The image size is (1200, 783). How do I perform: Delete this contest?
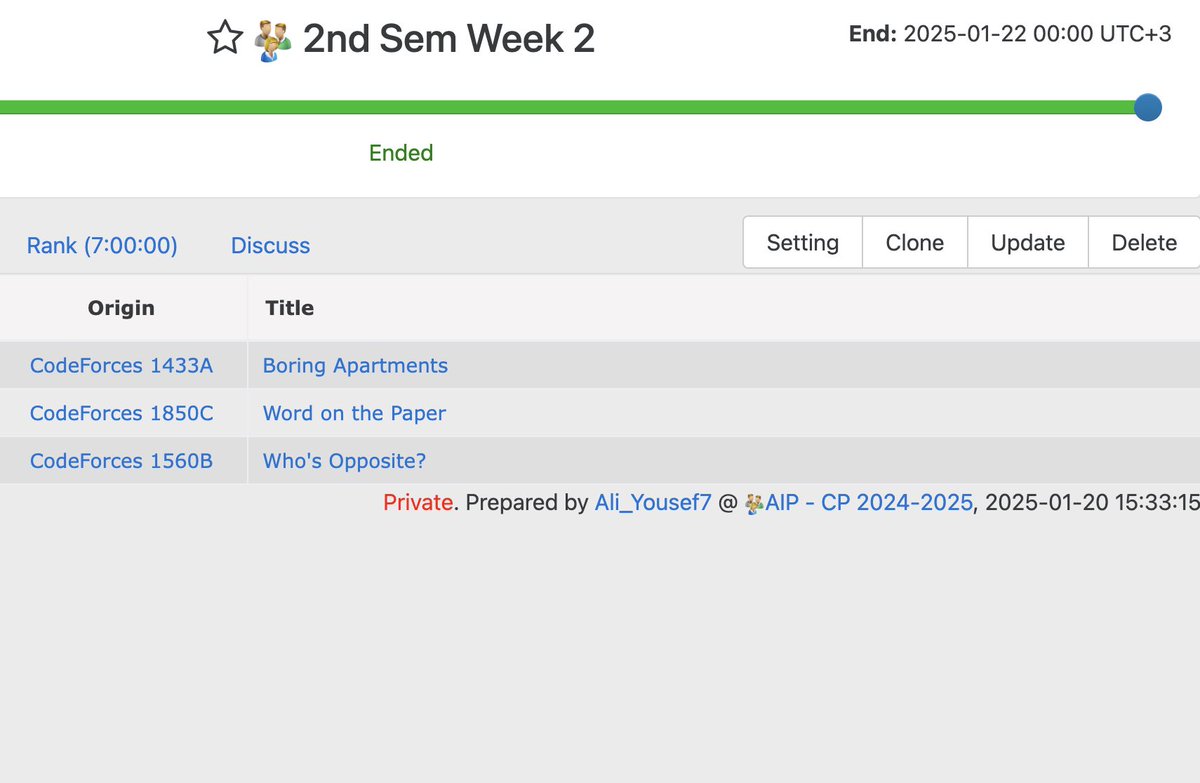pyautogui.click(x=1144, y=243)
